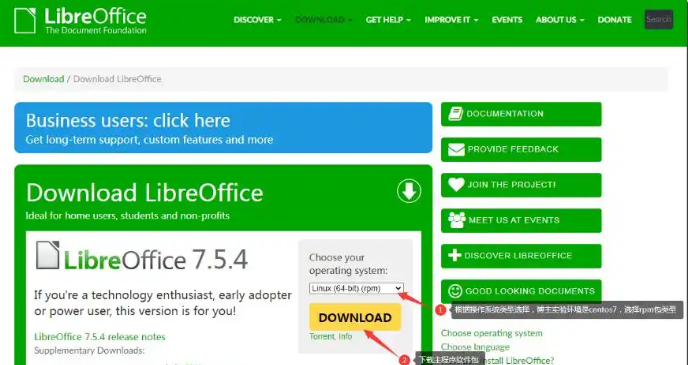The image size is (688, 365).
Task: Click the GOOD LOOKING DOCUMENTS smiley icon
Action: pyautogui.click(x=455, y=291)
